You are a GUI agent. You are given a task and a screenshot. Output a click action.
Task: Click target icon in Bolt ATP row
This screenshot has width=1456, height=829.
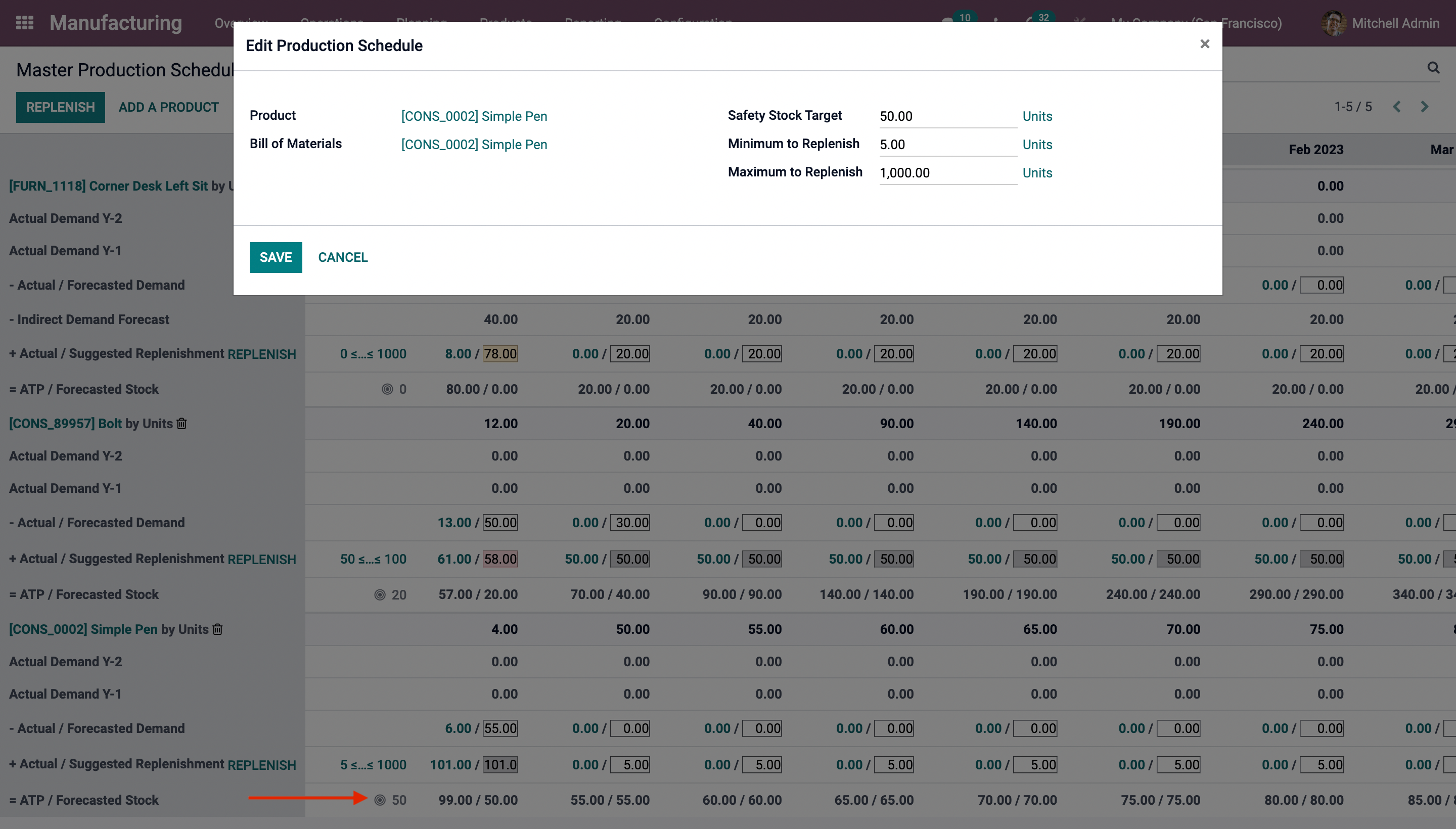tap(380, 594)
